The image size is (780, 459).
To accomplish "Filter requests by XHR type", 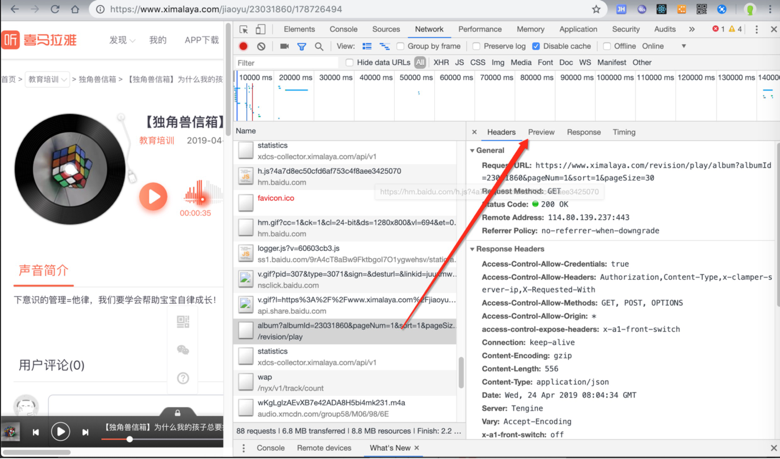I will [x=441, y=63].
